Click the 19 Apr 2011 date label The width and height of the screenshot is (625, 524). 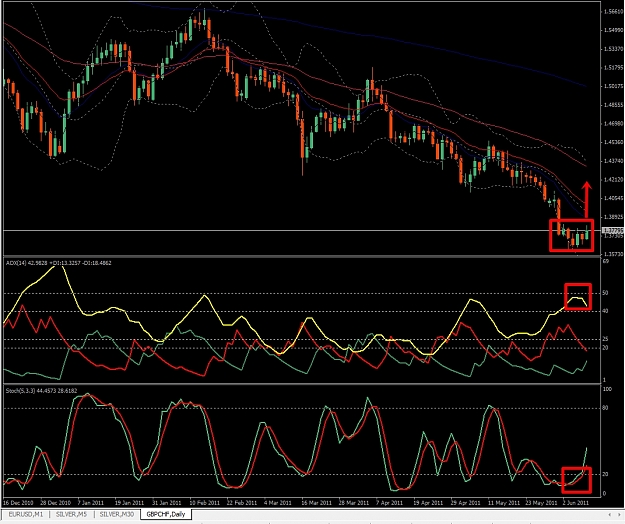(428, 503)
